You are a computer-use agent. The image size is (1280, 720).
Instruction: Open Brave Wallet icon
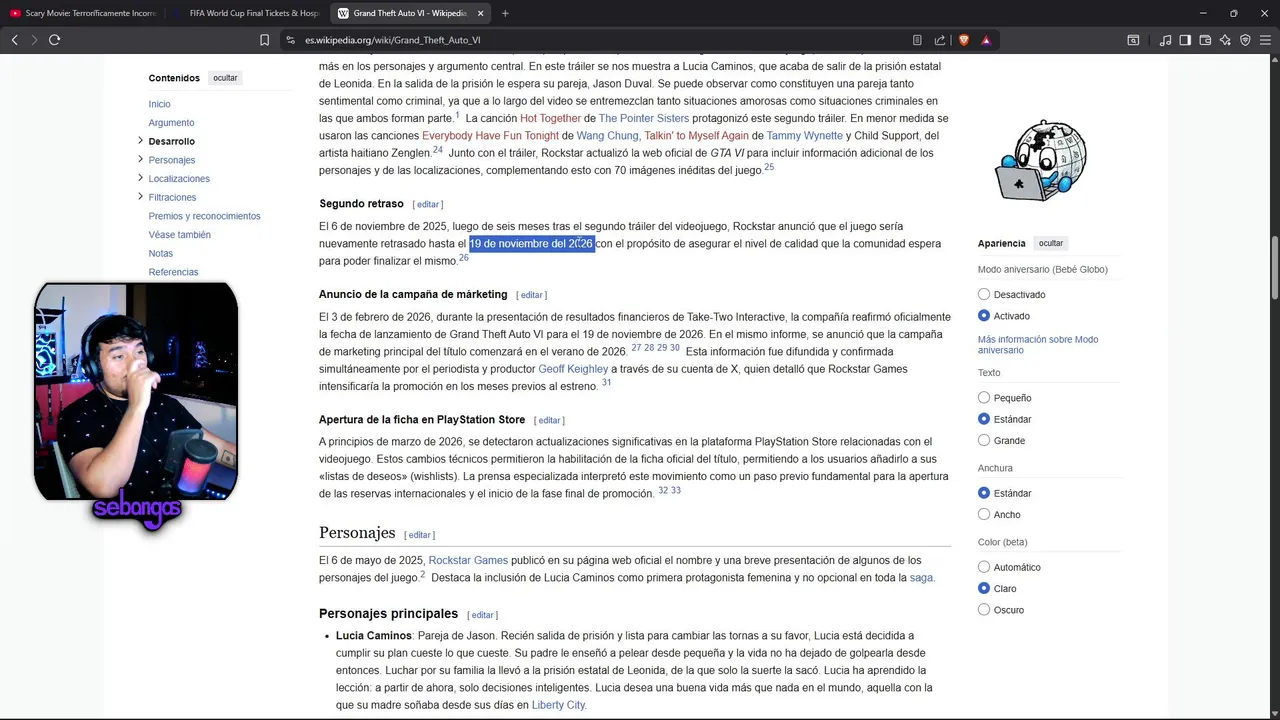point(1205,40)
